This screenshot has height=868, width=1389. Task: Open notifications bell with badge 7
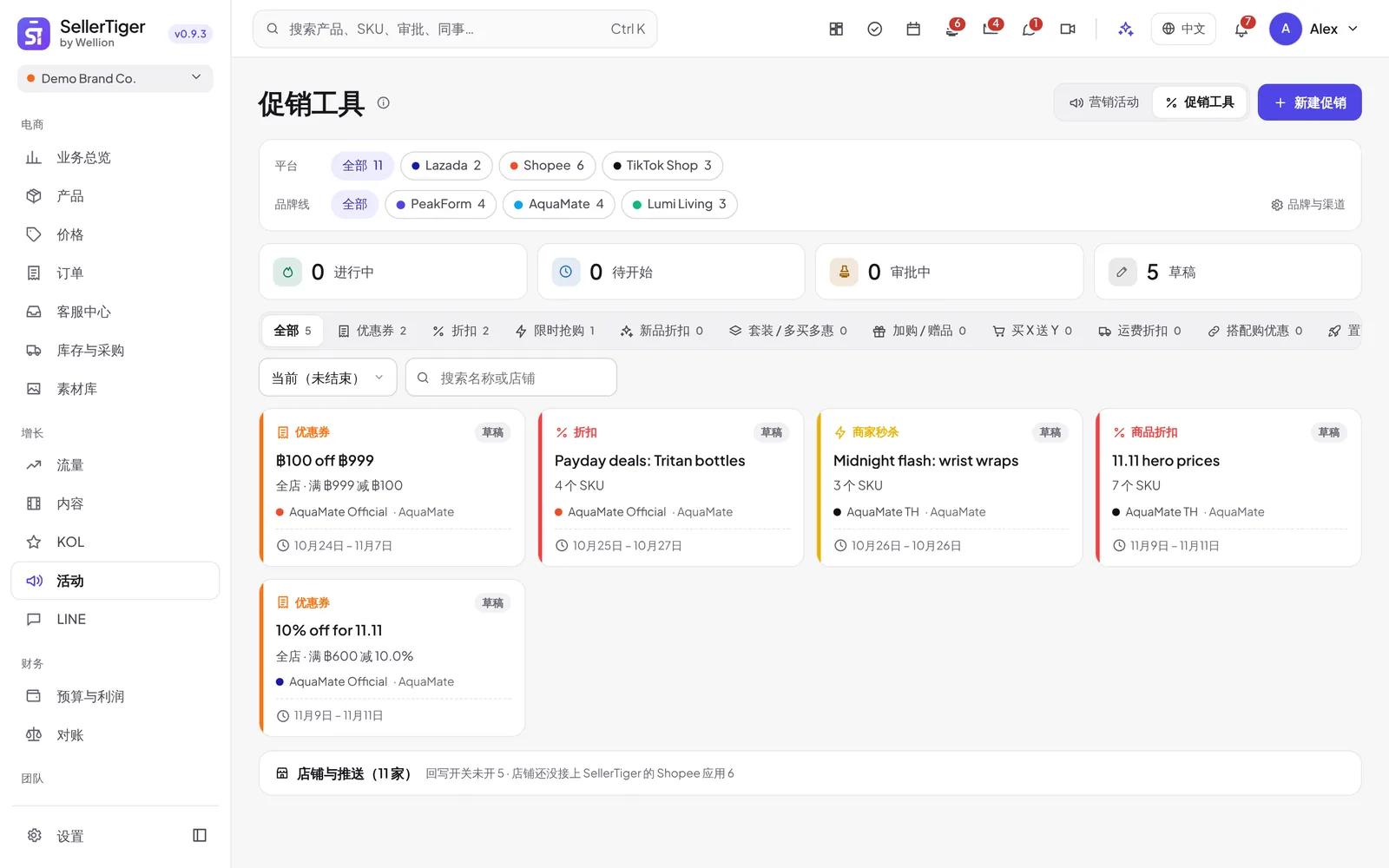click(x=1241, y=29)
